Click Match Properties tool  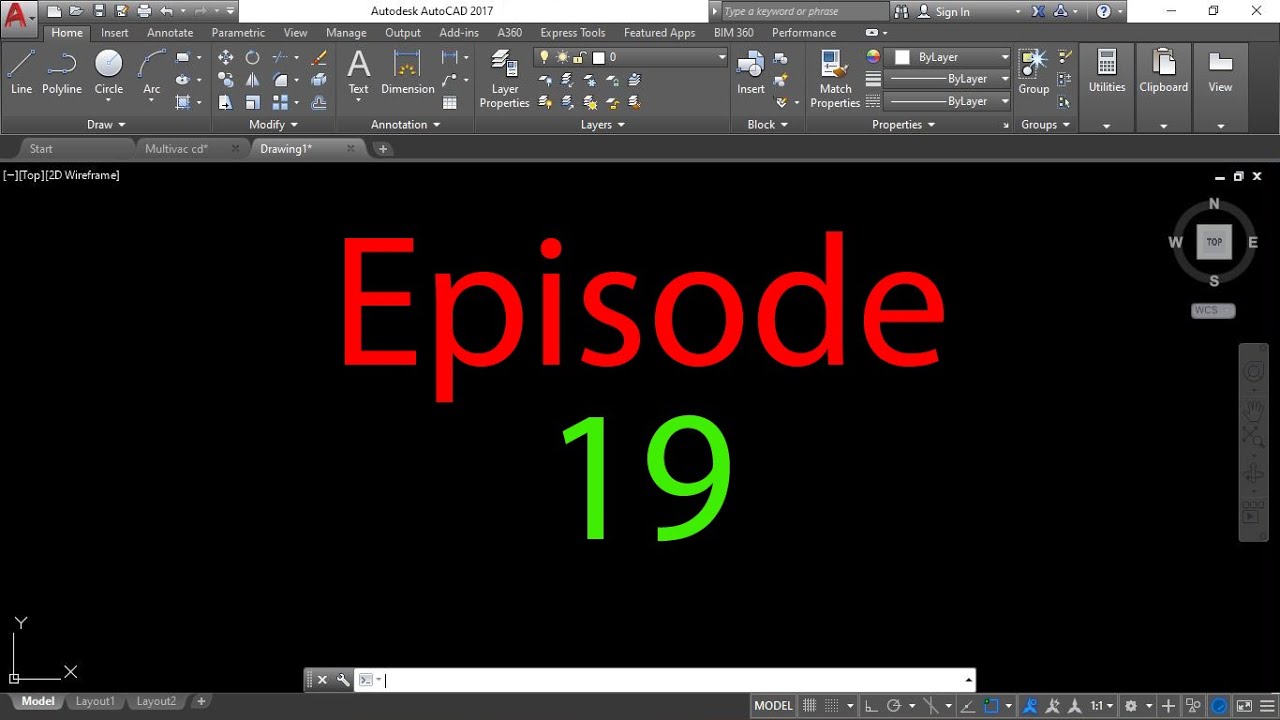click(835, 78)
